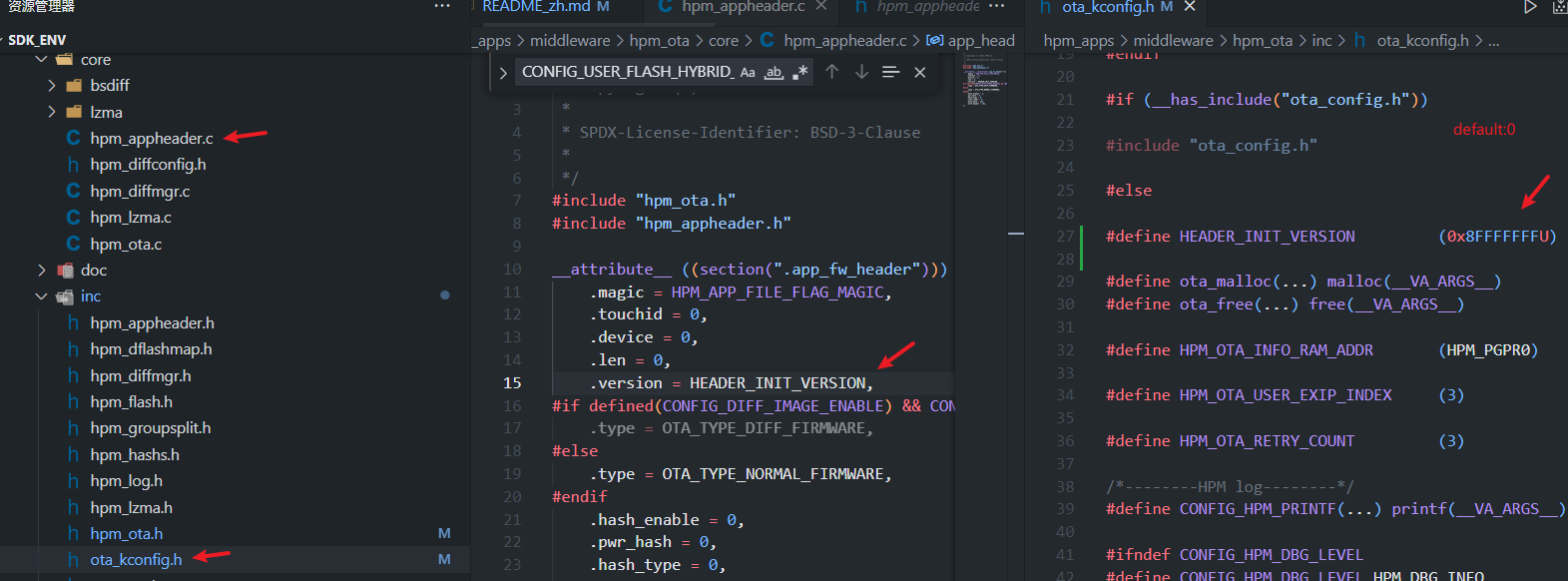The image size is (1568, 581).
Task: Run file using the play icon
Action: (x=1530, y=7)
